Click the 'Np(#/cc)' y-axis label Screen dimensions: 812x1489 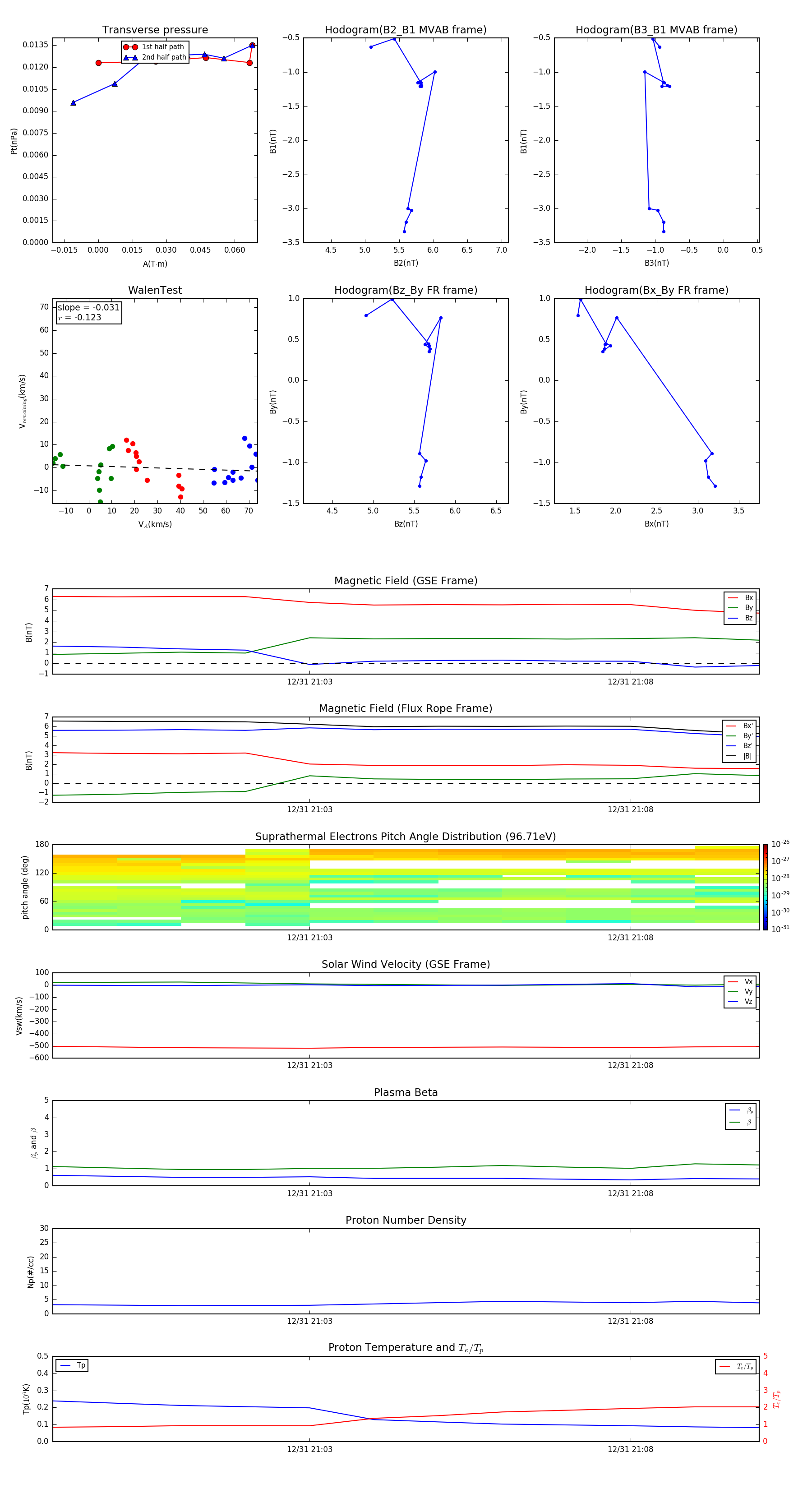pyautogui.click(x=31, y=1272)
